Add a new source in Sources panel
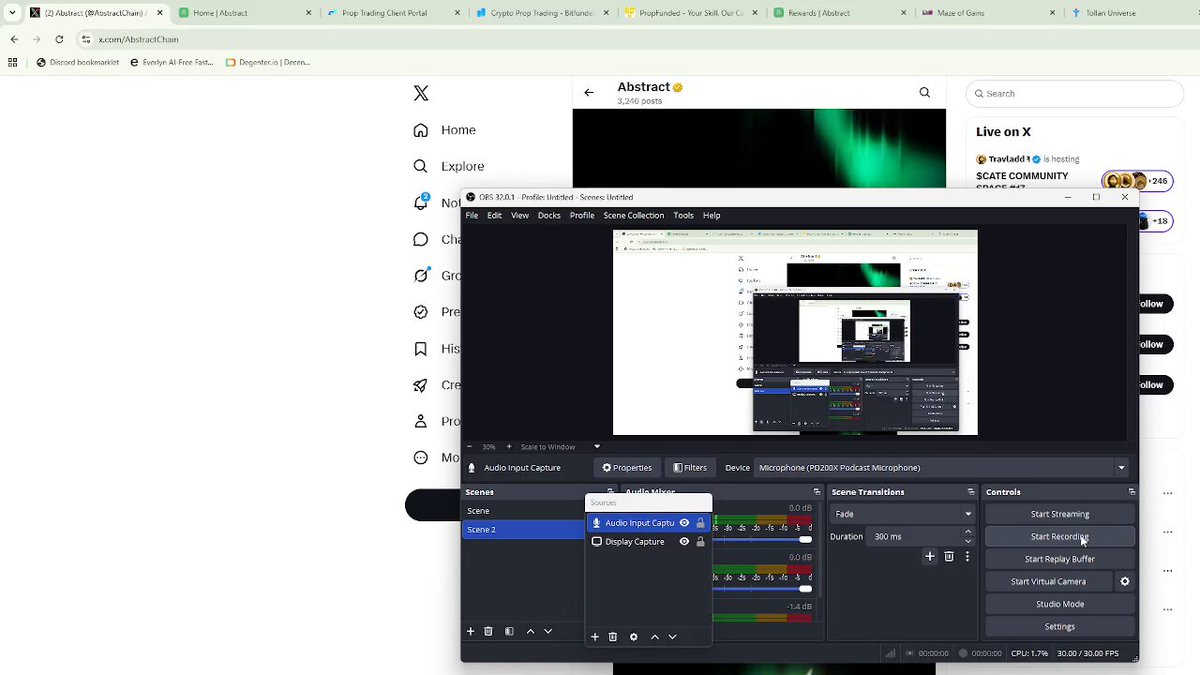1200x675 pixels. coord(595,637)
